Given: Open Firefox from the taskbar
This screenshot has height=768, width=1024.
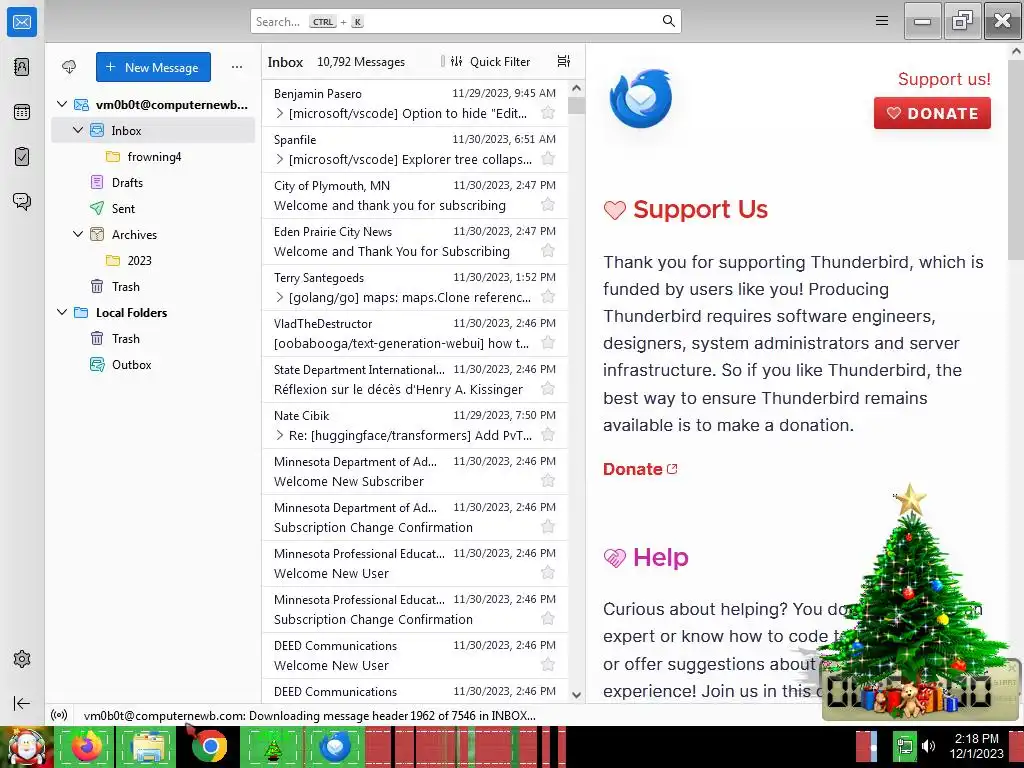Looking at the screenshot, I should [x=86, y=746].
